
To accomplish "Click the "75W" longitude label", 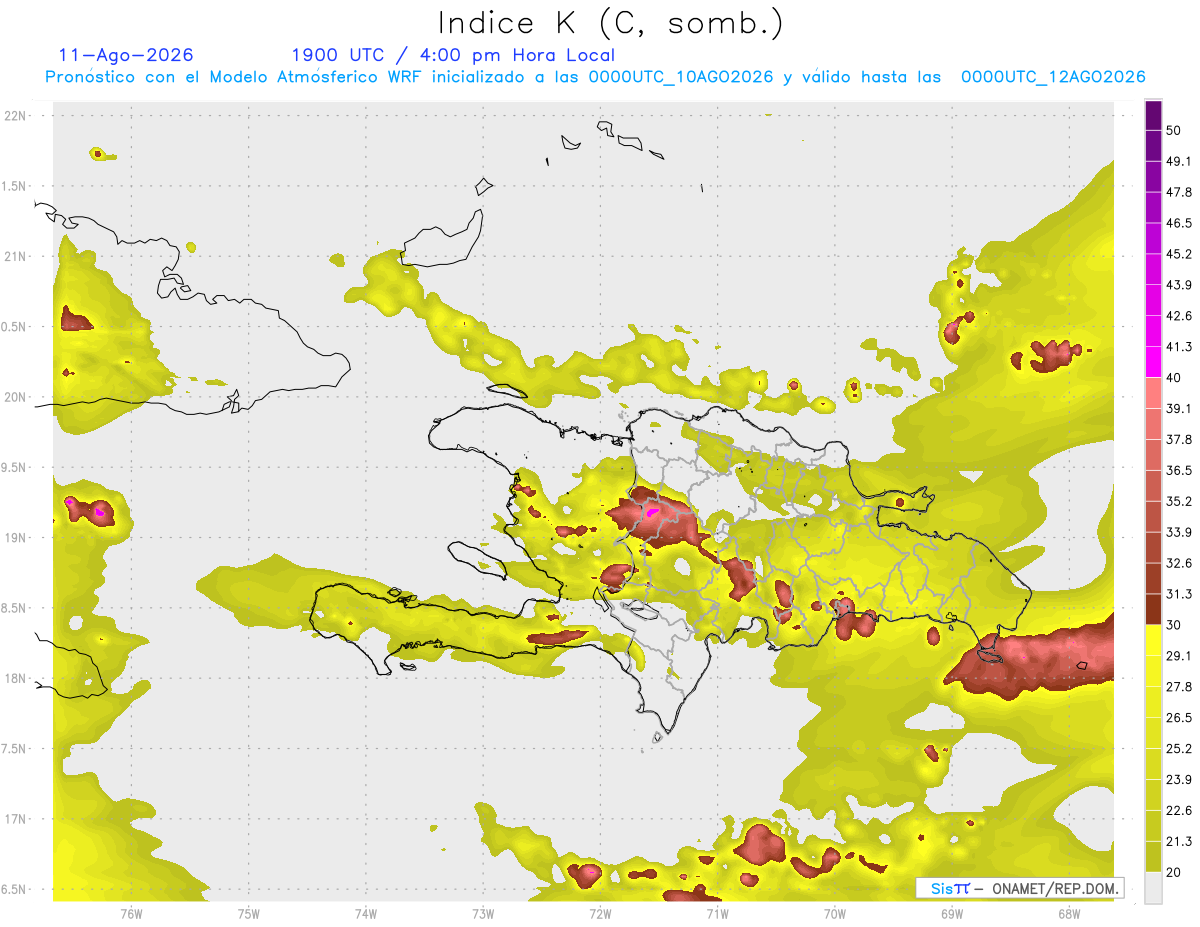I will 249,913.
